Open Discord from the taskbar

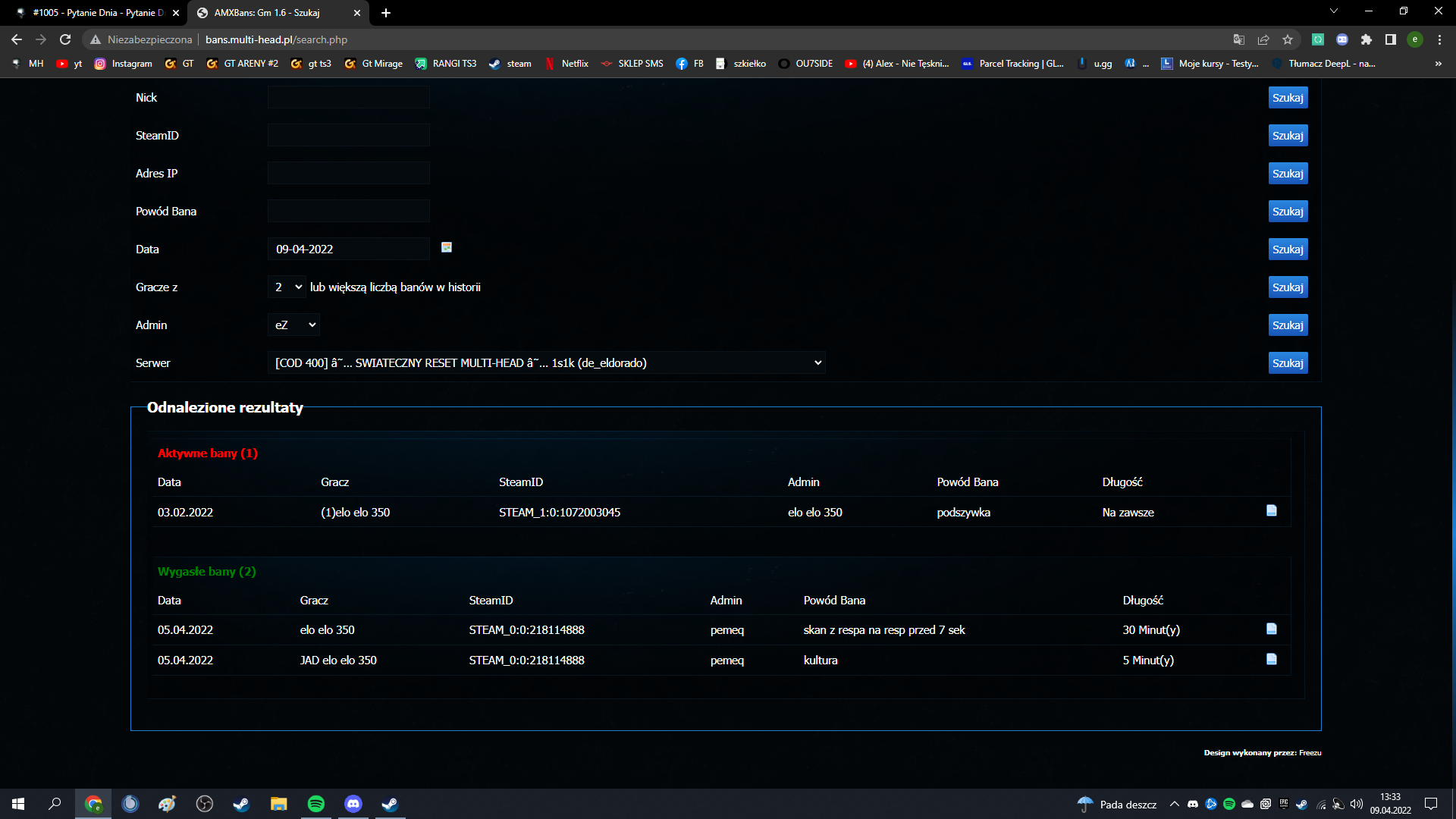coord(353,804)
